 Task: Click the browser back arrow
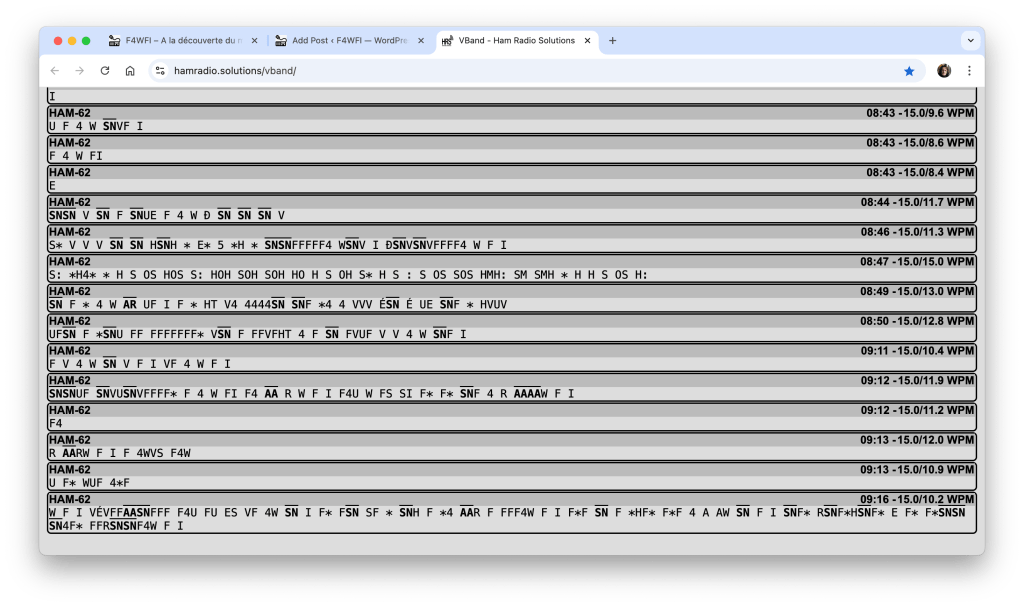(x=55, y=71)
